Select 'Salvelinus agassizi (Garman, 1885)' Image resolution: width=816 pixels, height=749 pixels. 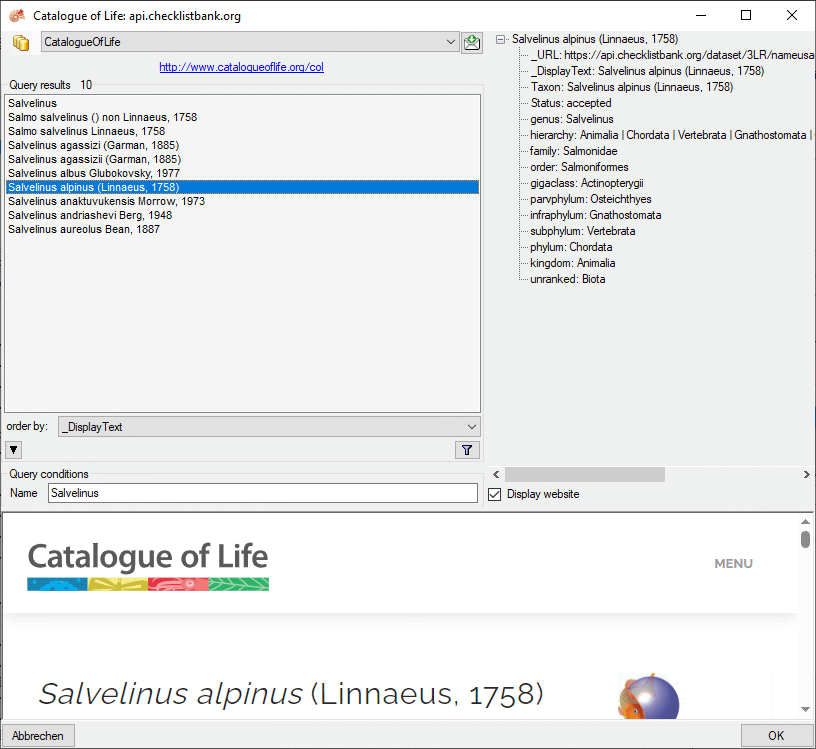point(243,145)
